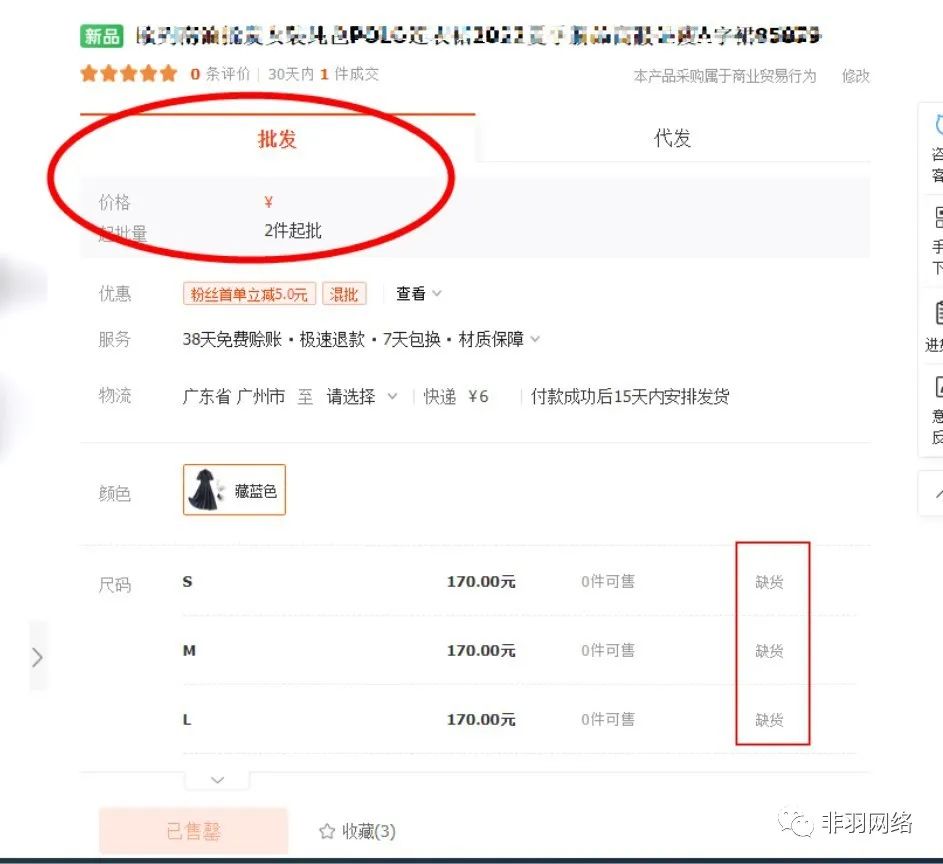Switch to the 代发 tab
The width and height of the screenshot is (943, 864).
672,139
